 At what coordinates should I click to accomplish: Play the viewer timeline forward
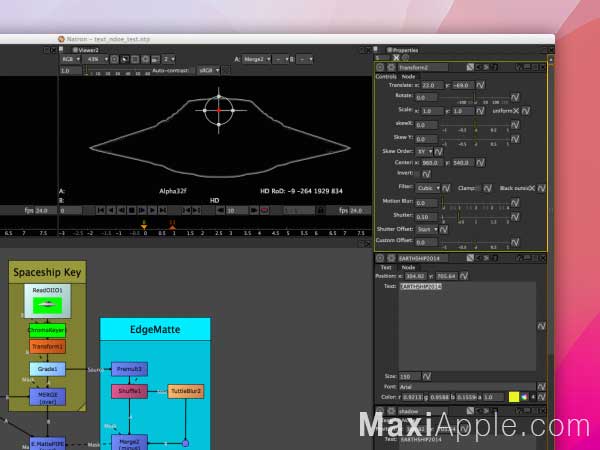pyautogui.click(x=152, y=210)
